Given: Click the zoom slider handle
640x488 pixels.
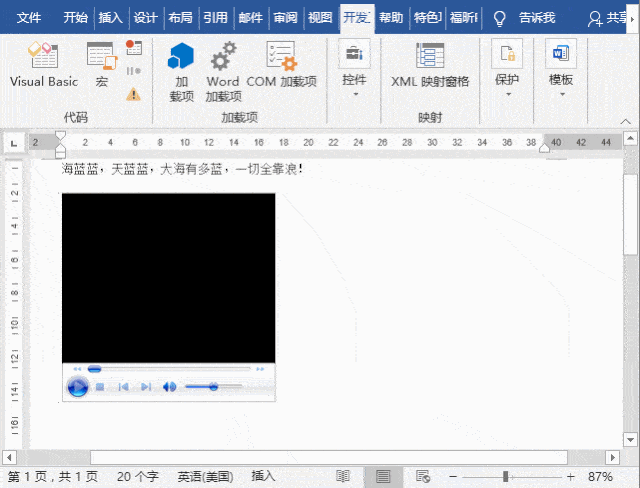Looking at the screenshot, I should coord(506,477).
